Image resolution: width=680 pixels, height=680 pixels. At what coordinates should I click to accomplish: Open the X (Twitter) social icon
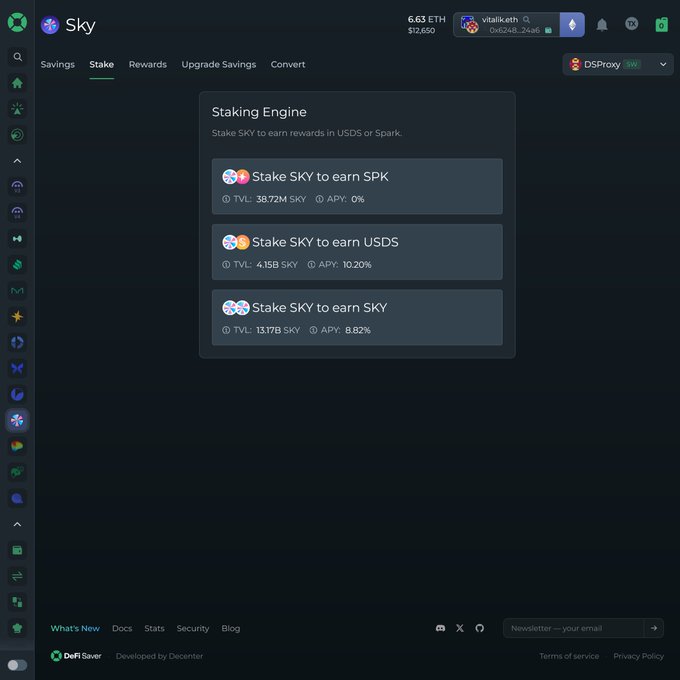[460, 628]
